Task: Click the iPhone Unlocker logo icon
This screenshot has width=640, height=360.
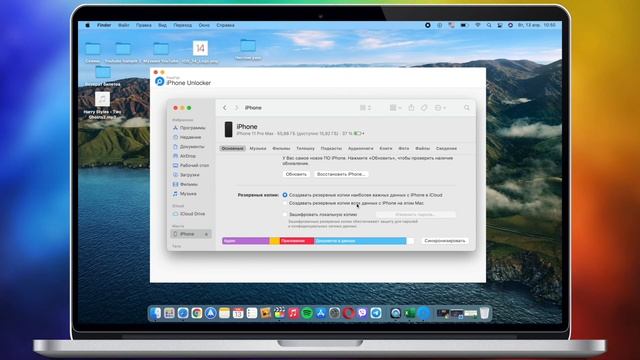Action: tap(160, 81)
